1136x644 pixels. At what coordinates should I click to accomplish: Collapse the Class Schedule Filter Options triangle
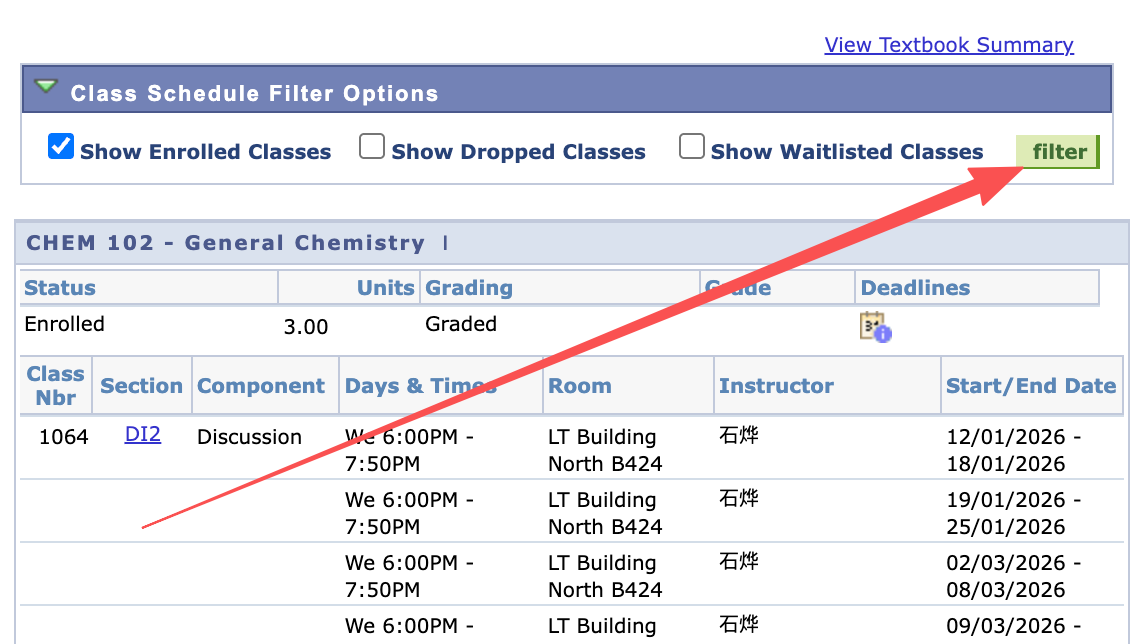pos(46,88)
